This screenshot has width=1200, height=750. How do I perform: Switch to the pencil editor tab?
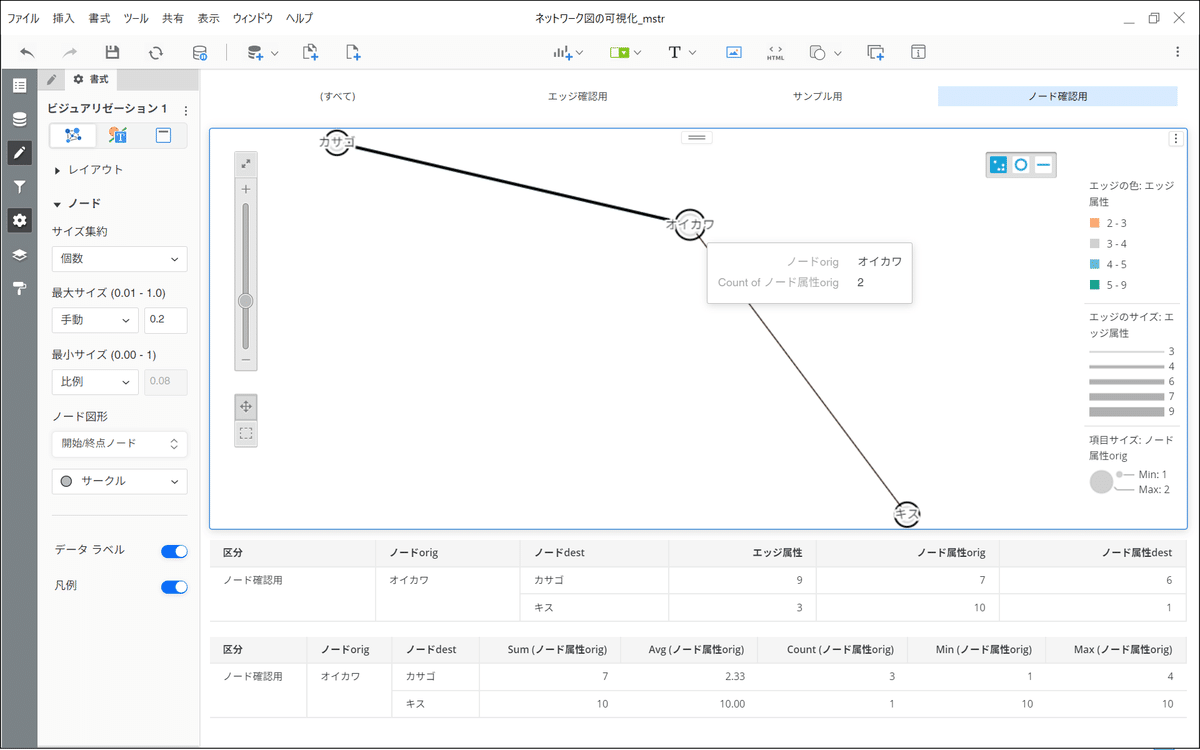coord(51,80)
